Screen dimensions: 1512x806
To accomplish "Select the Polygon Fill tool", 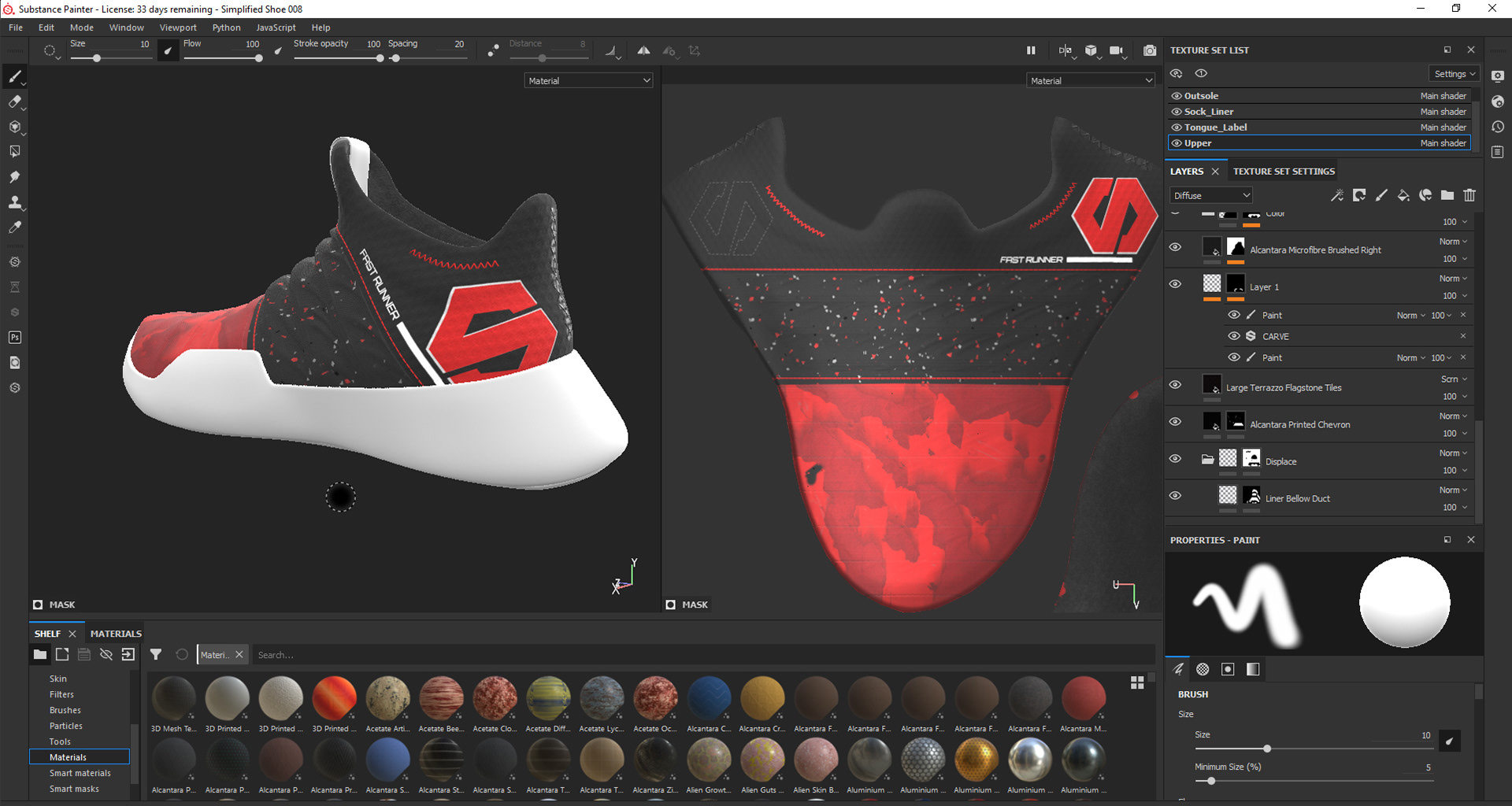I will pos(14,151).
